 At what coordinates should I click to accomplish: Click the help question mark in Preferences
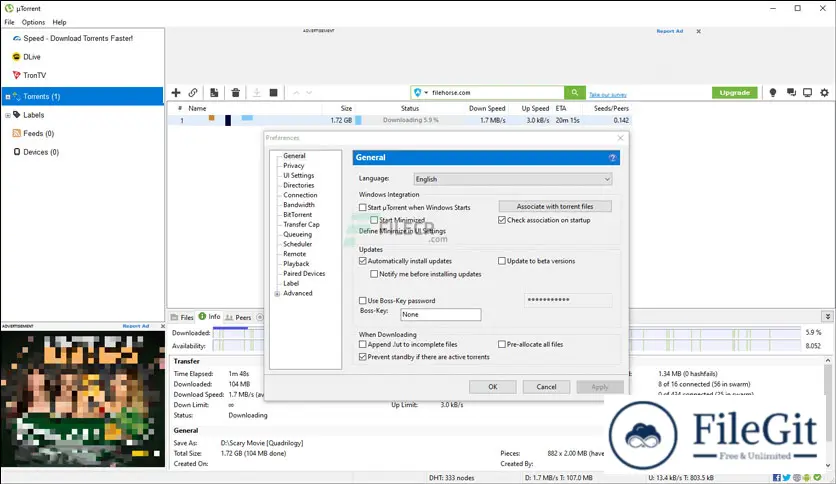(613, 158)
